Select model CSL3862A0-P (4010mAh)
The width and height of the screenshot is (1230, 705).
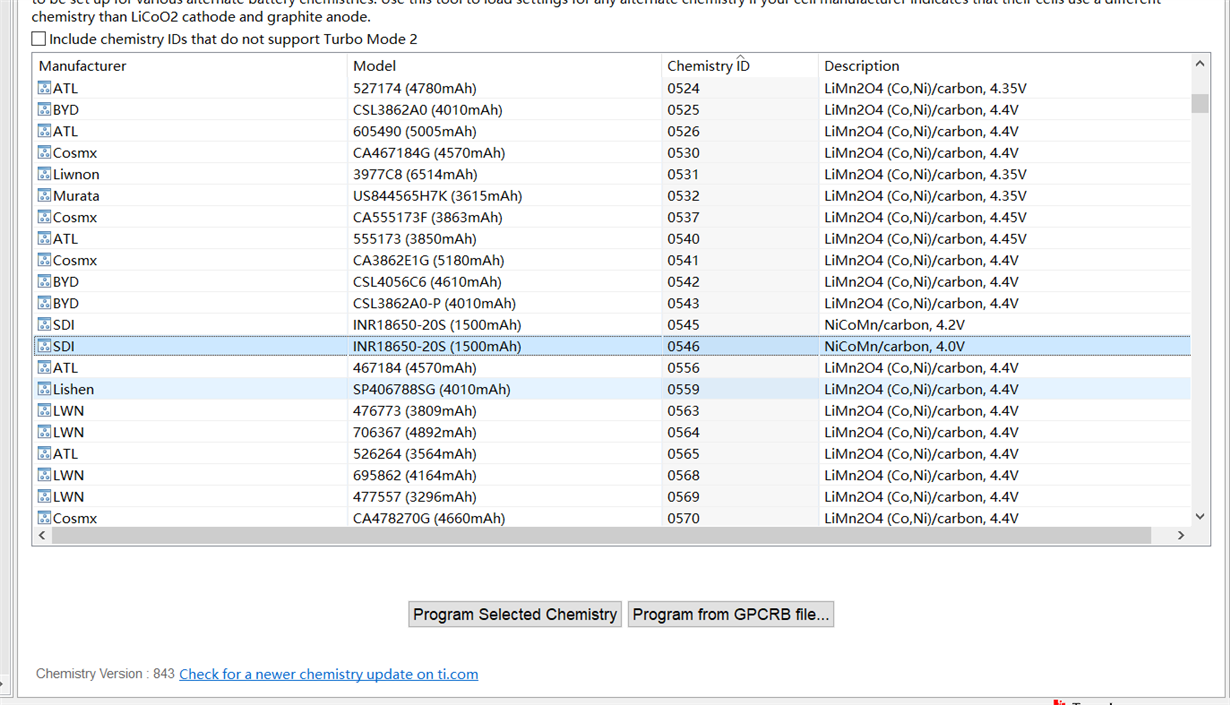tap(435, 303)
